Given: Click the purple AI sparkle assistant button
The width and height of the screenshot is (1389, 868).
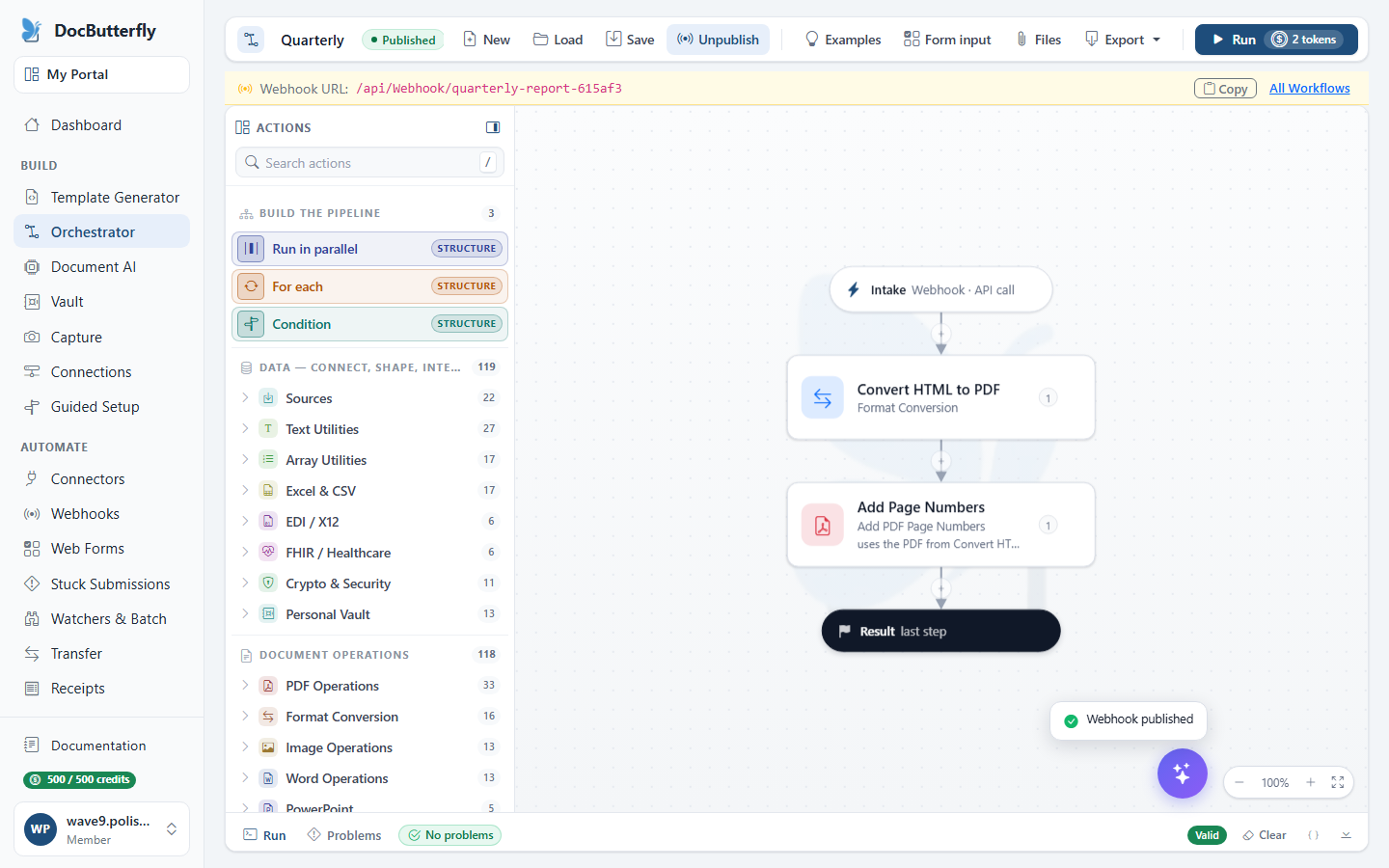Looking at the screenshot, I should 1183,773.
